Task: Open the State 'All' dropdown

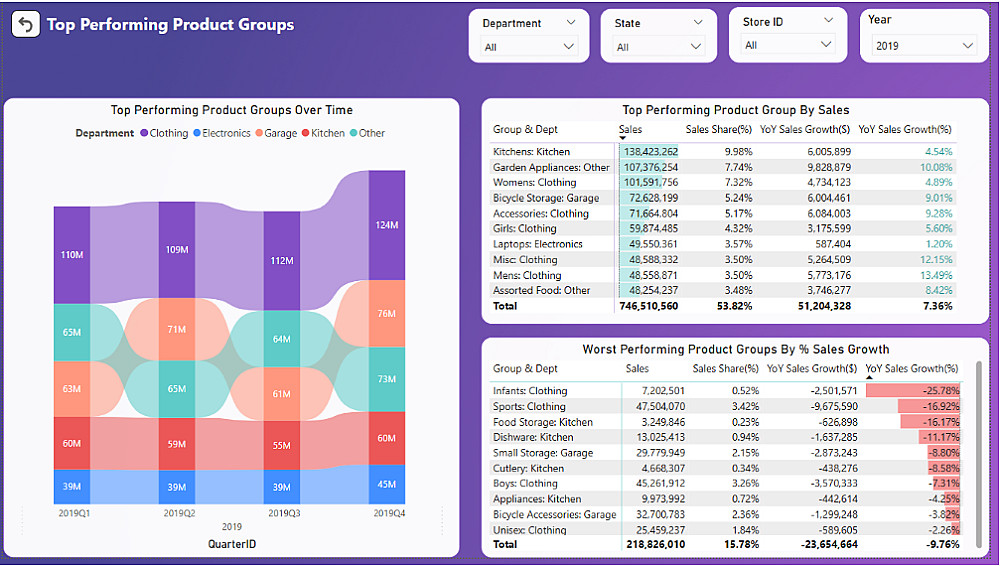Action: point(659,47)
